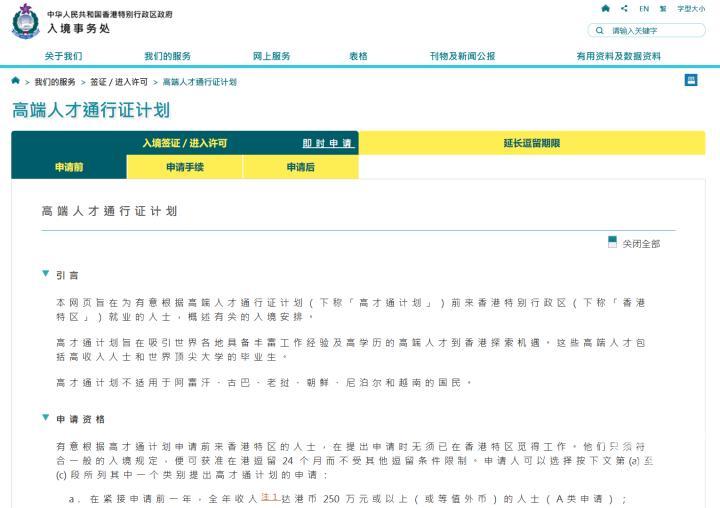Click the print page icon
The image size is (720, 508).
(x=691, y=80)
